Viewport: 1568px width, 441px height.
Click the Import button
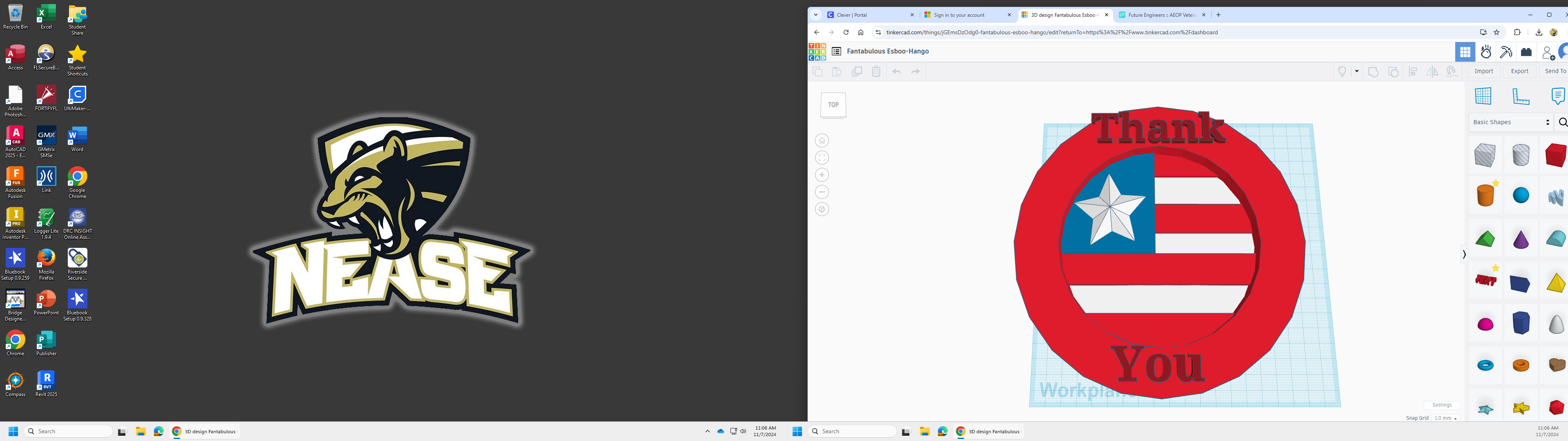click(x=1484, y=71)
